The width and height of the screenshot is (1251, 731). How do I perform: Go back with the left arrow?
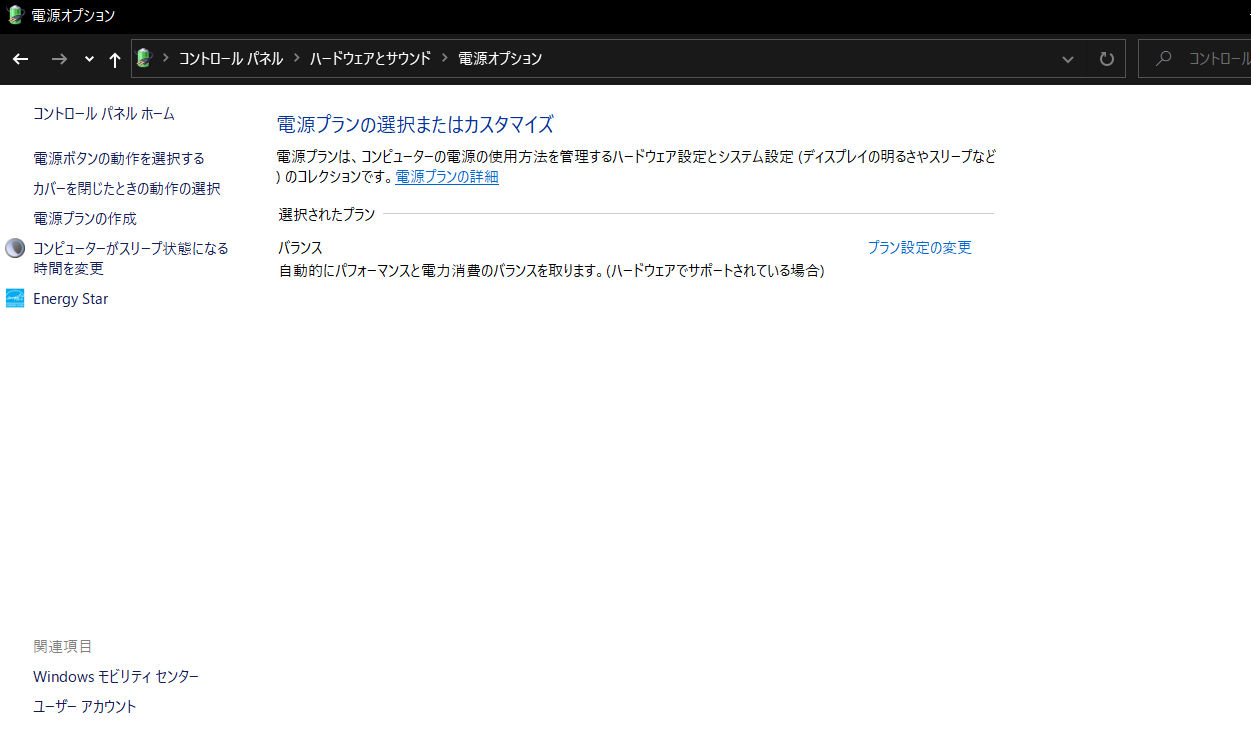pos(20,59)
